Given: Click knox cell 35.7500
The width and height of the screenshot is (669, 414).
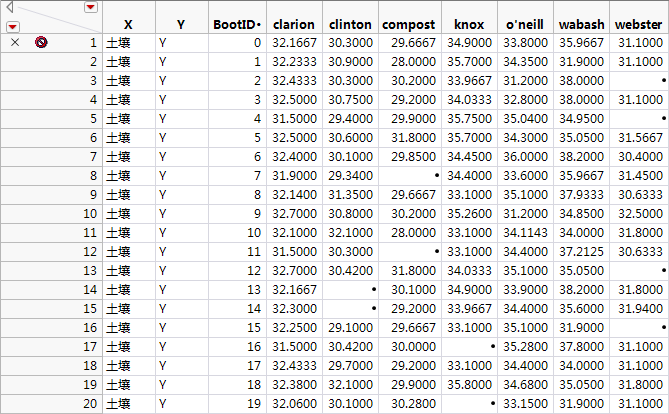Looking at the screenshot, I should 469,119.
